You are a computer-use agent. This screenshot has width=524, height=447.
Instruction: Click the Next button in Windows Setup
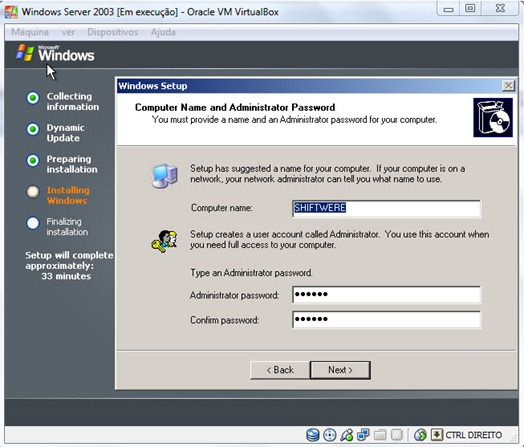[x=340, y=370]
